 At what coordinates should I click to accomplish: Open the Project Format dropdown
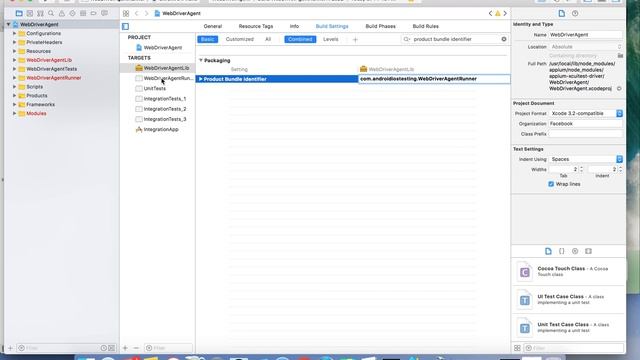coord(585,113)
